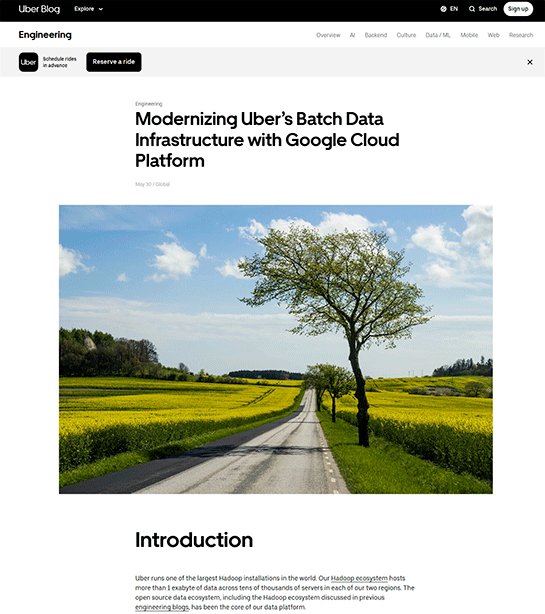Switch to the Backend tab

[375, 35]
